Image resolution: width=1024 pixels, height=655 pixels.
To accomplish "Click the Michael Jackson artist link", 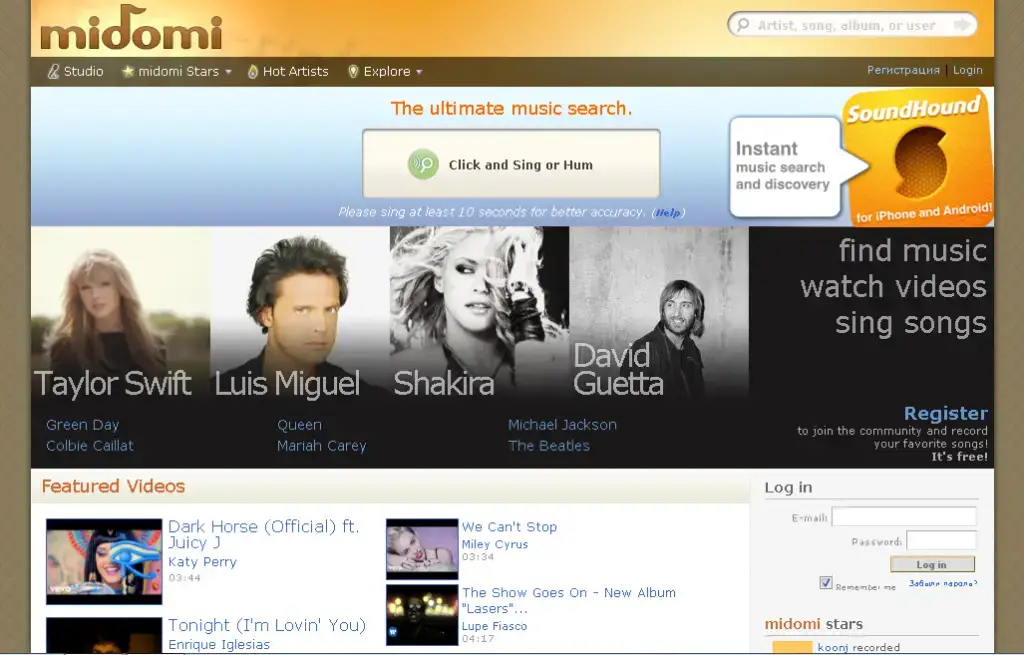I will pyautogui.click(x=562, y=425).
